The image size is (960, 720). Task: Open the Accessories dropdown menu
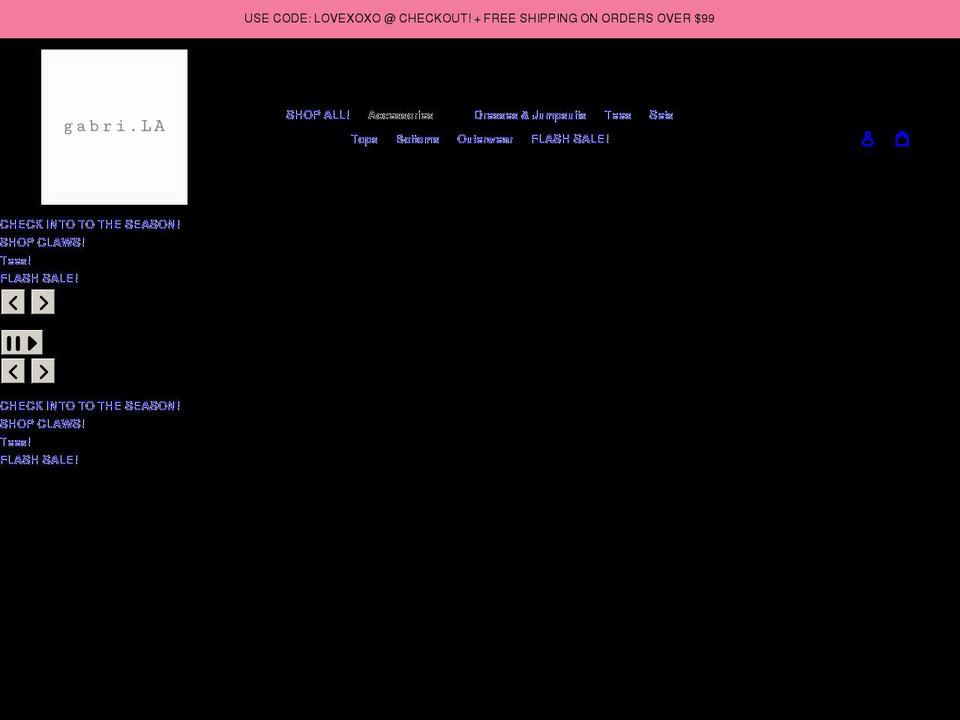[x=400, y=115]
